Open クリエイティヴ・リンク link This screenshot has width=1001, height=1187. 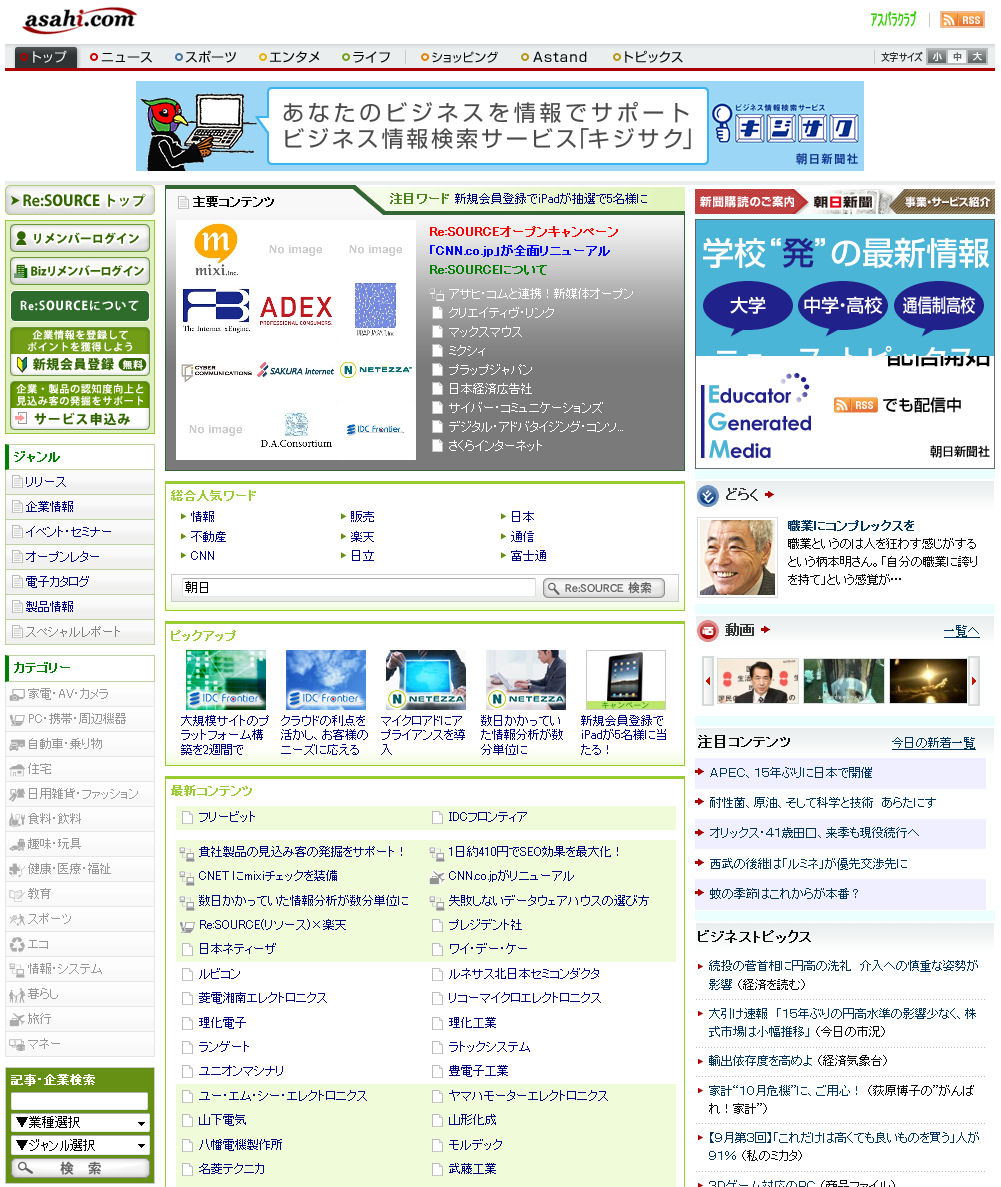(501, 313)
